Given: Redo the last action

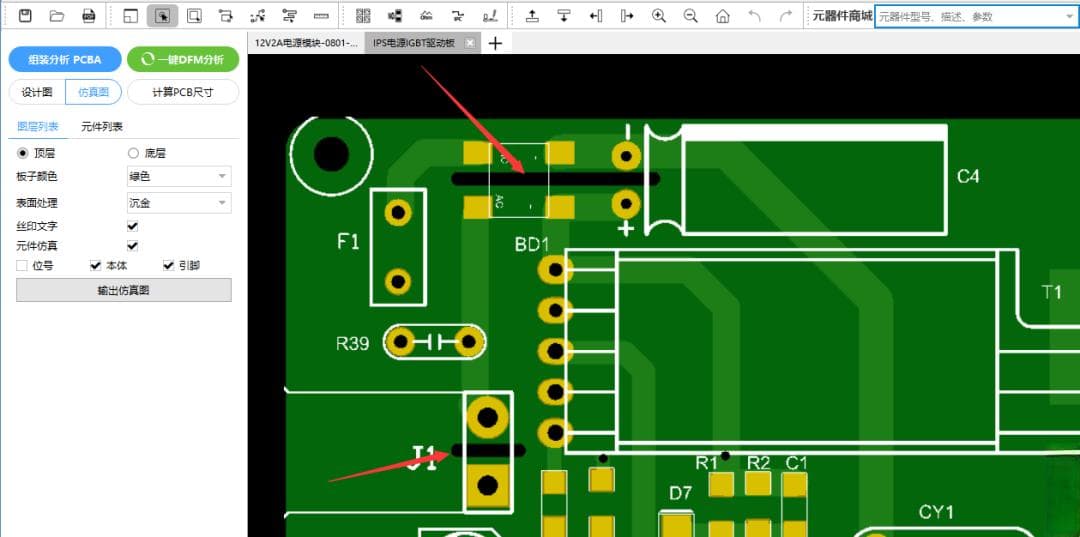Looking at the screenshot, I should pos(786,16).
